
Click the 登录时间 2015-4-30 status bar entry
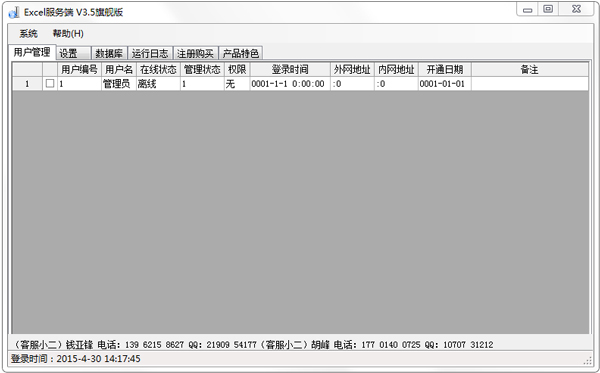[x=76, y=359]
